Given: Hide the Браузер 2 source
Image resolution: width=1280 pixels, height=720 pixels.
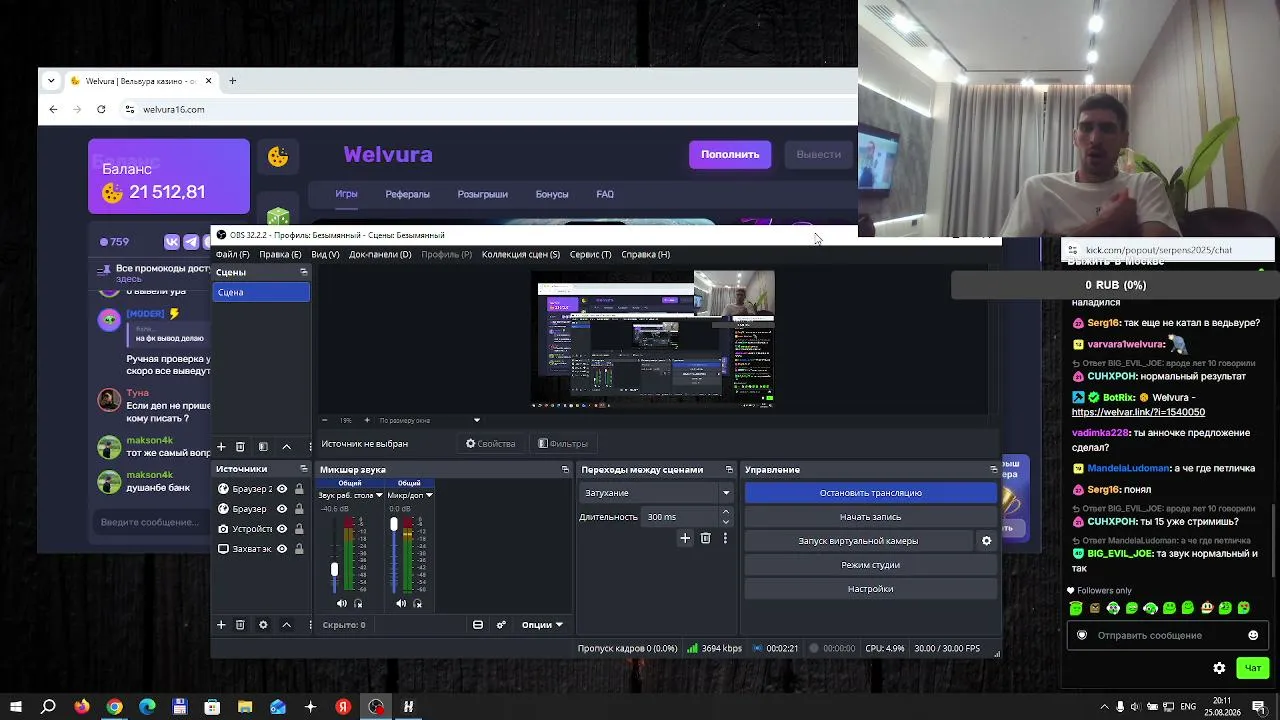Looking at the screenshot, I should [x=282, y=489].
